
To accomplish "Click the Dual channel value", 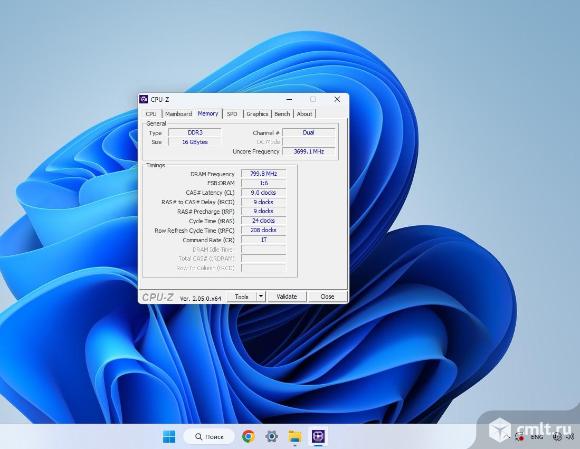I will [x=309, y=132].
